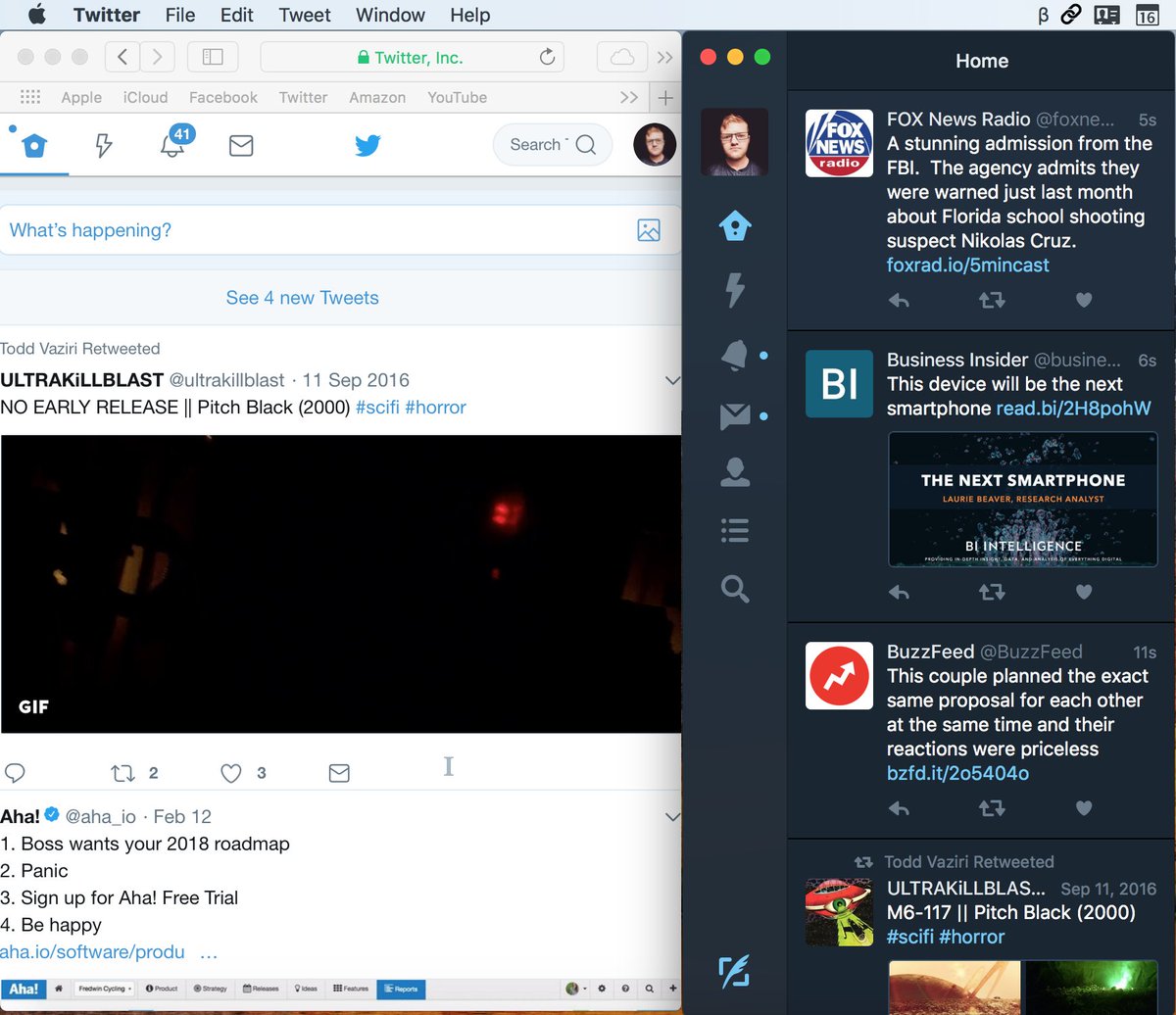This screenshot has height=1015, width=1176.
Task: Open new tab plus button in Safari
Action: pyautogui.click(x=665, y=97)
